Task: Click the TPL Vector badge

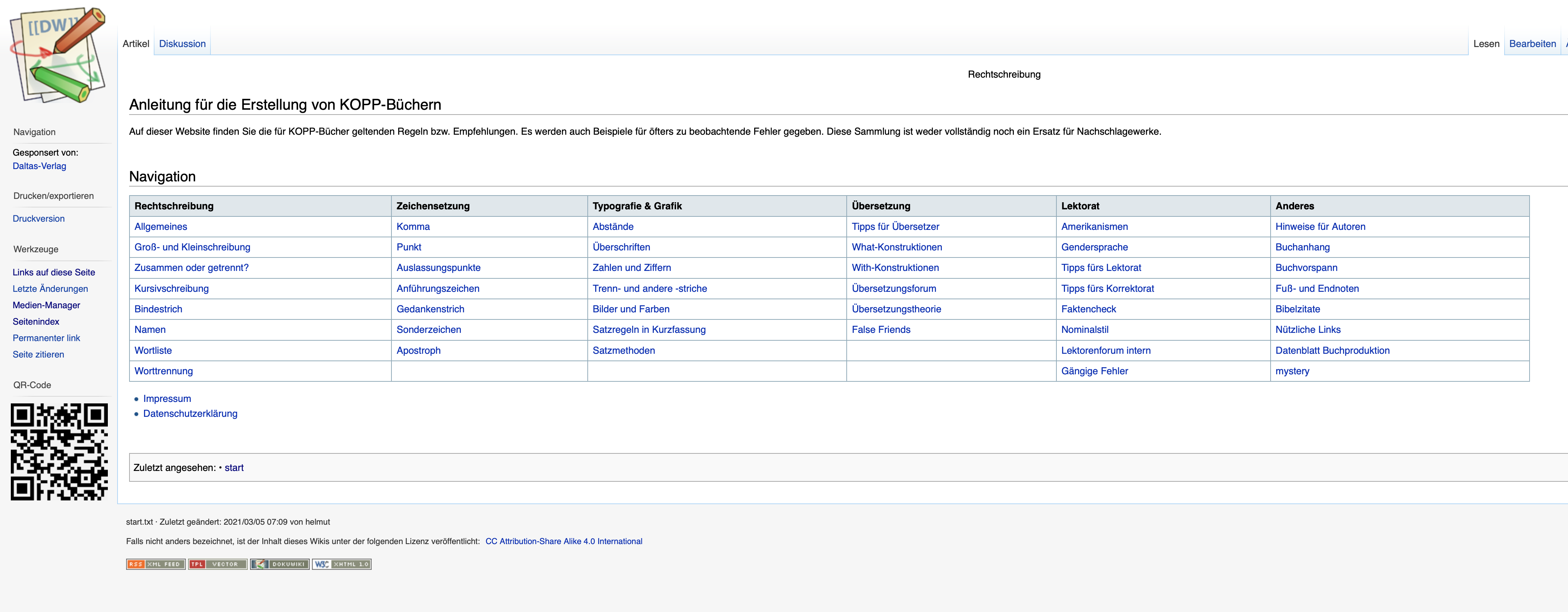Action: coord(217,564)
